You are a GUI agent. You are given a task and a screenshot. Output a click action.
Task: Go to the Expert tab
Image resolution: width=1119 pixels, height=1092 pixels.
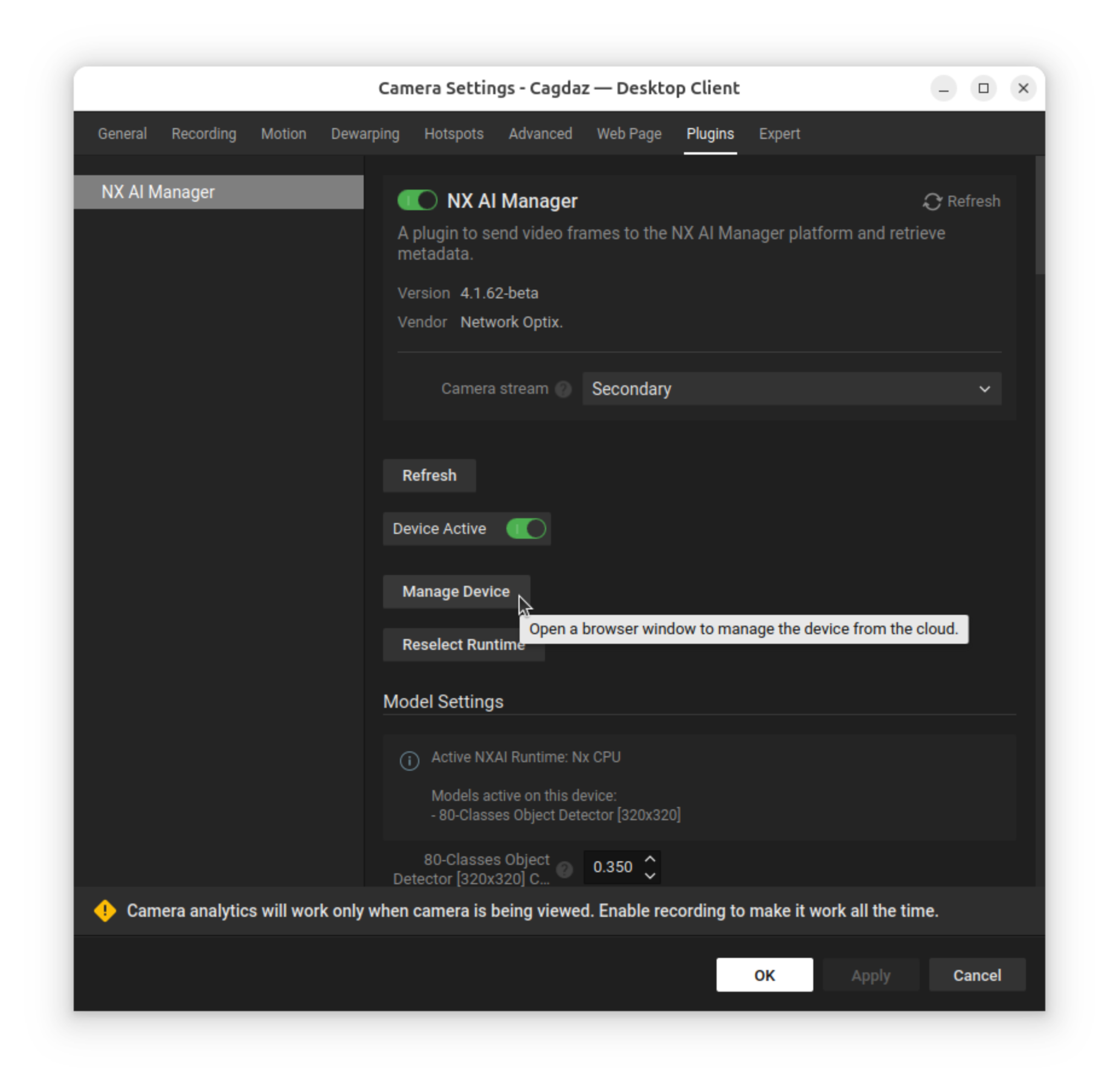pyautogui.click(x=779, y=133)
